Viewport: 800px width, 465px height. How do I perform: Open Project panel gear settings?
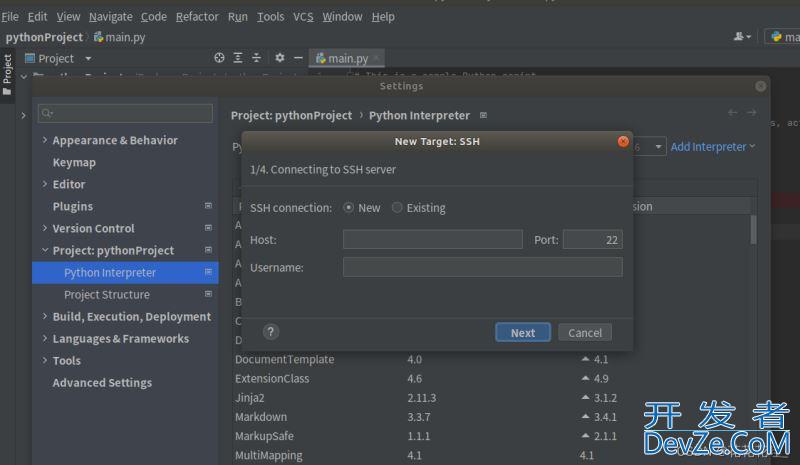coord(280,58)
